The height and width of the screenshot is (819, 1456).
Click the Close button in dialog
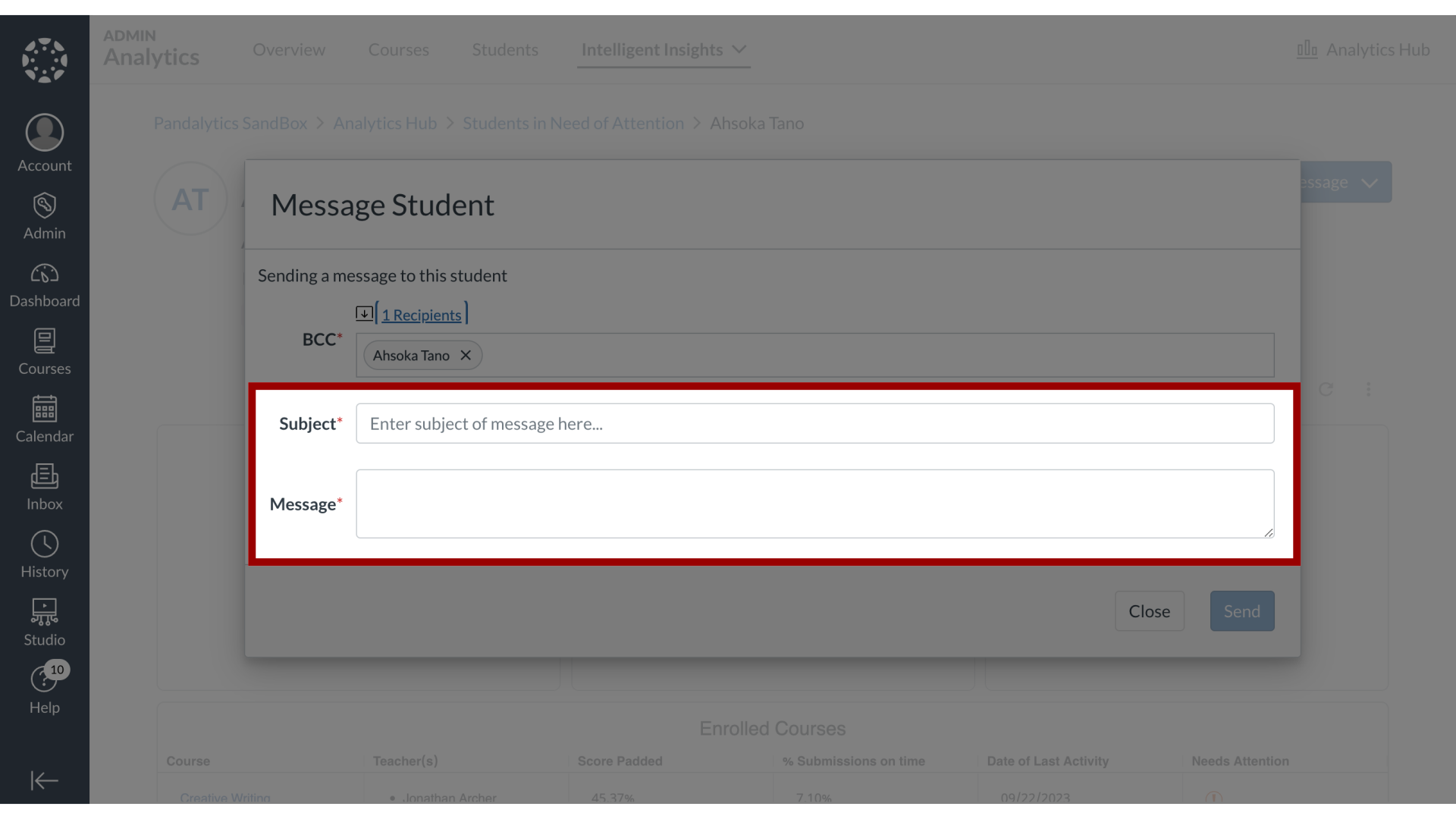[1150, 611]
